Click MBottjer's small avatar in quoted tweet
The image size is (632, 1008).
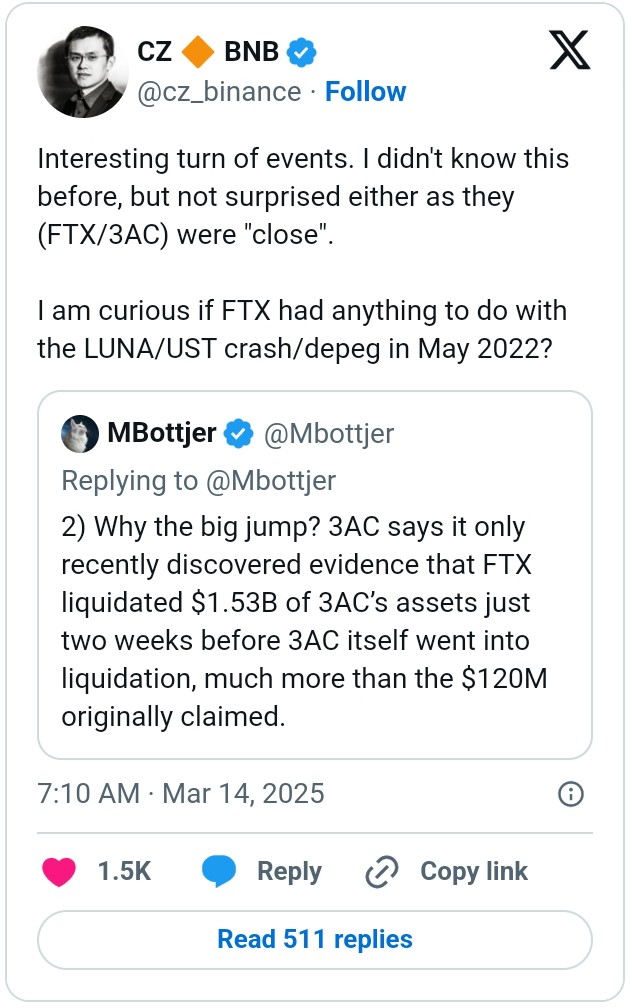point(80,433)
